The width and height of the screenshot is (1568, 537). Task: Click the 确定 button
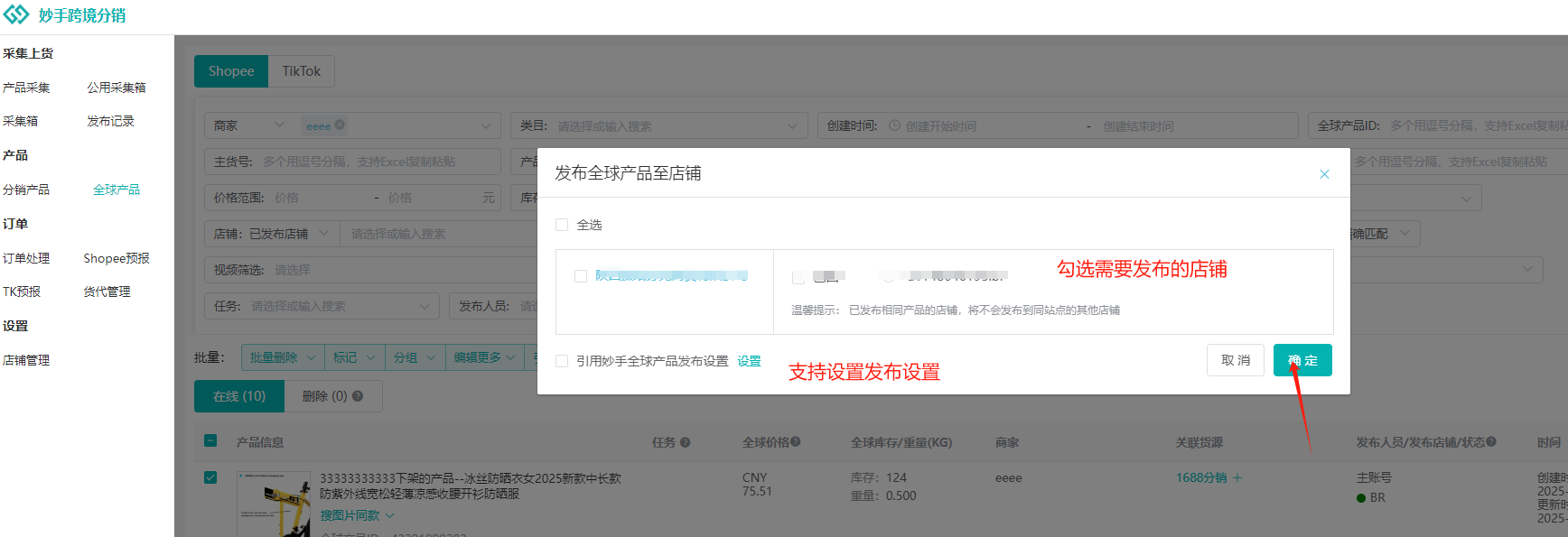click(x=1302, y=360)
